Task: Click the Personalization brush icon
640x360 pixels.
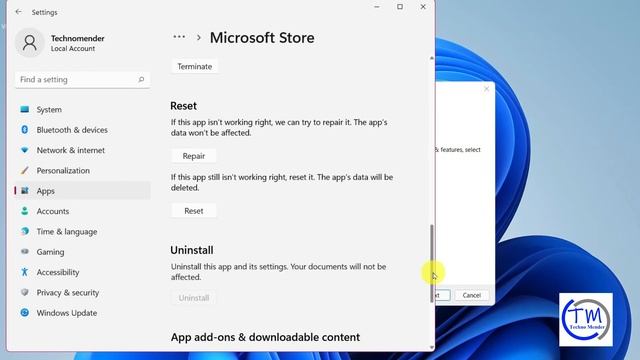Action: pyautogui.click(x=24, y=170)
